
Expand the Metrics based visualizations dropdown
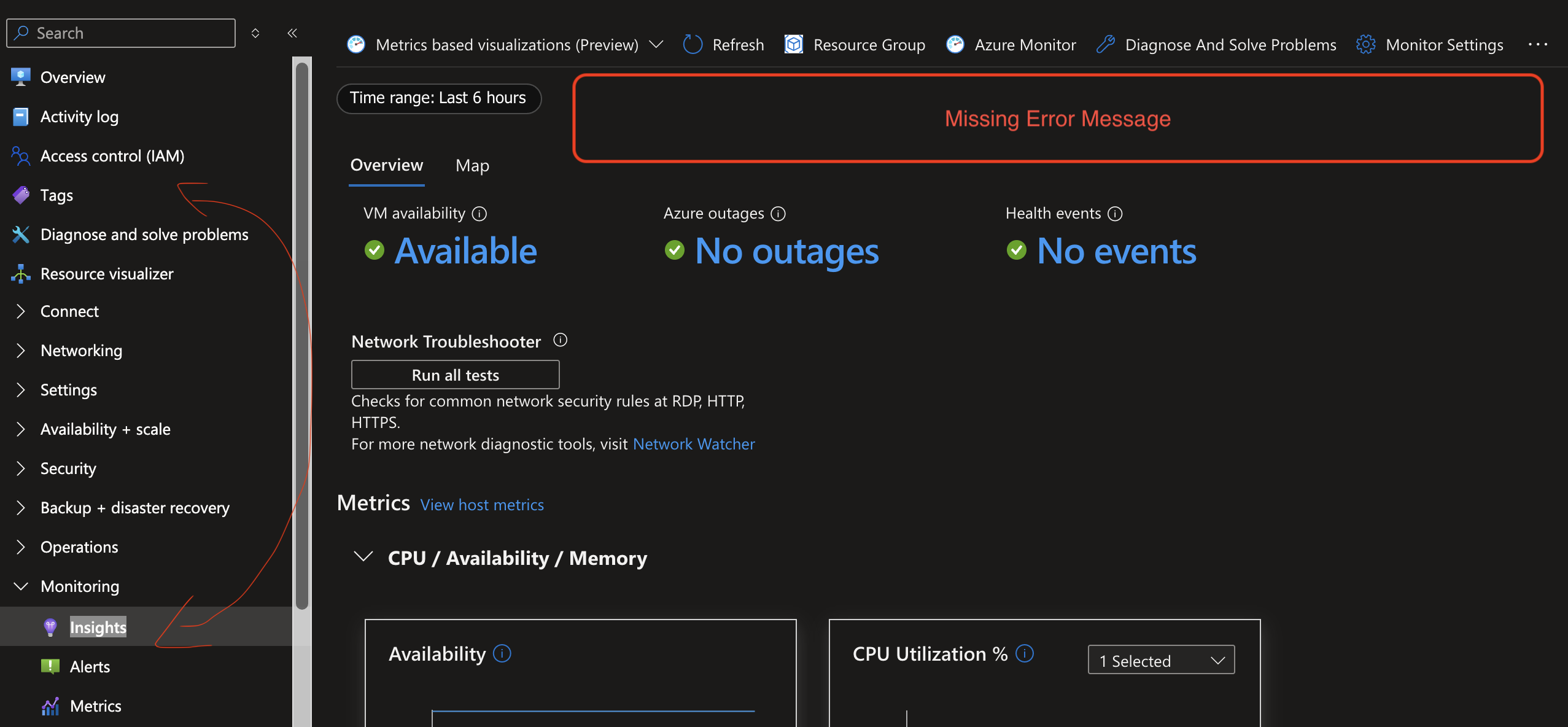(x=656, y=44)
